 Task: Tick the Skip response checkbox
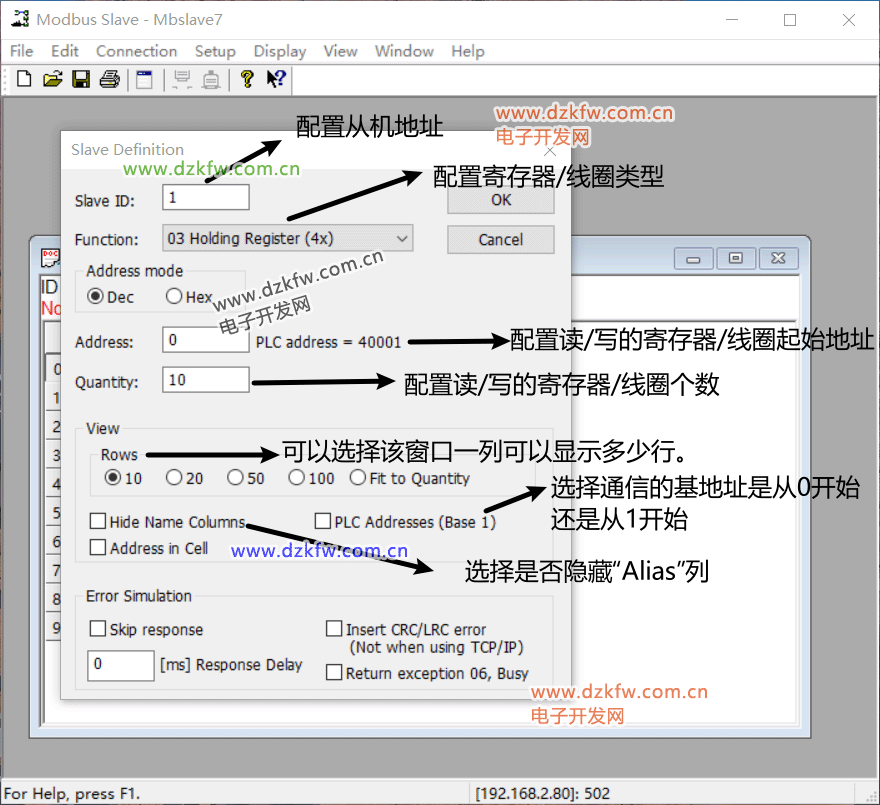(98, 630)
